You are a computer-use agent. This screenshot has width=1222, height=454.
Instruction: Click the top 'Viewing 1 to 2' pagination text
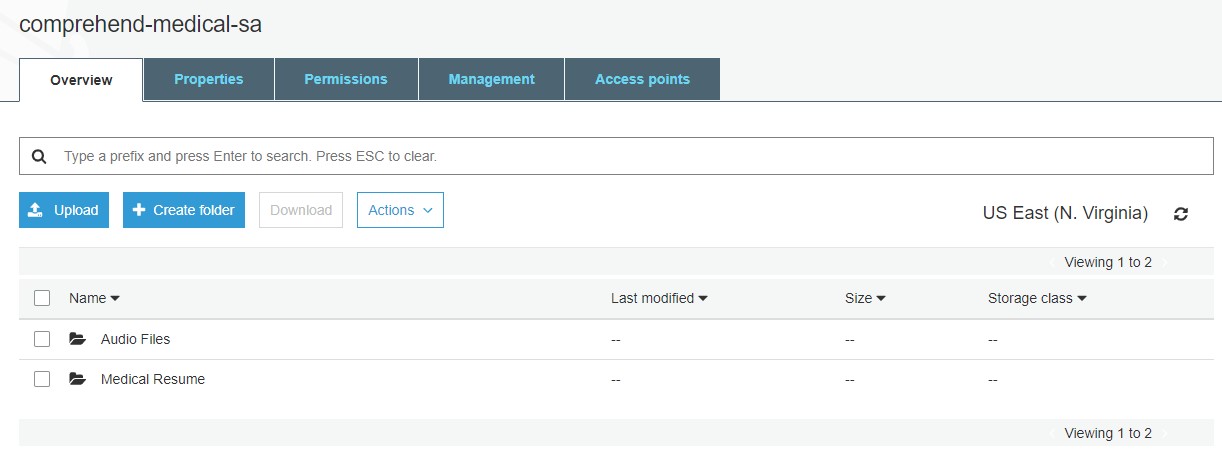[1108, 262]
